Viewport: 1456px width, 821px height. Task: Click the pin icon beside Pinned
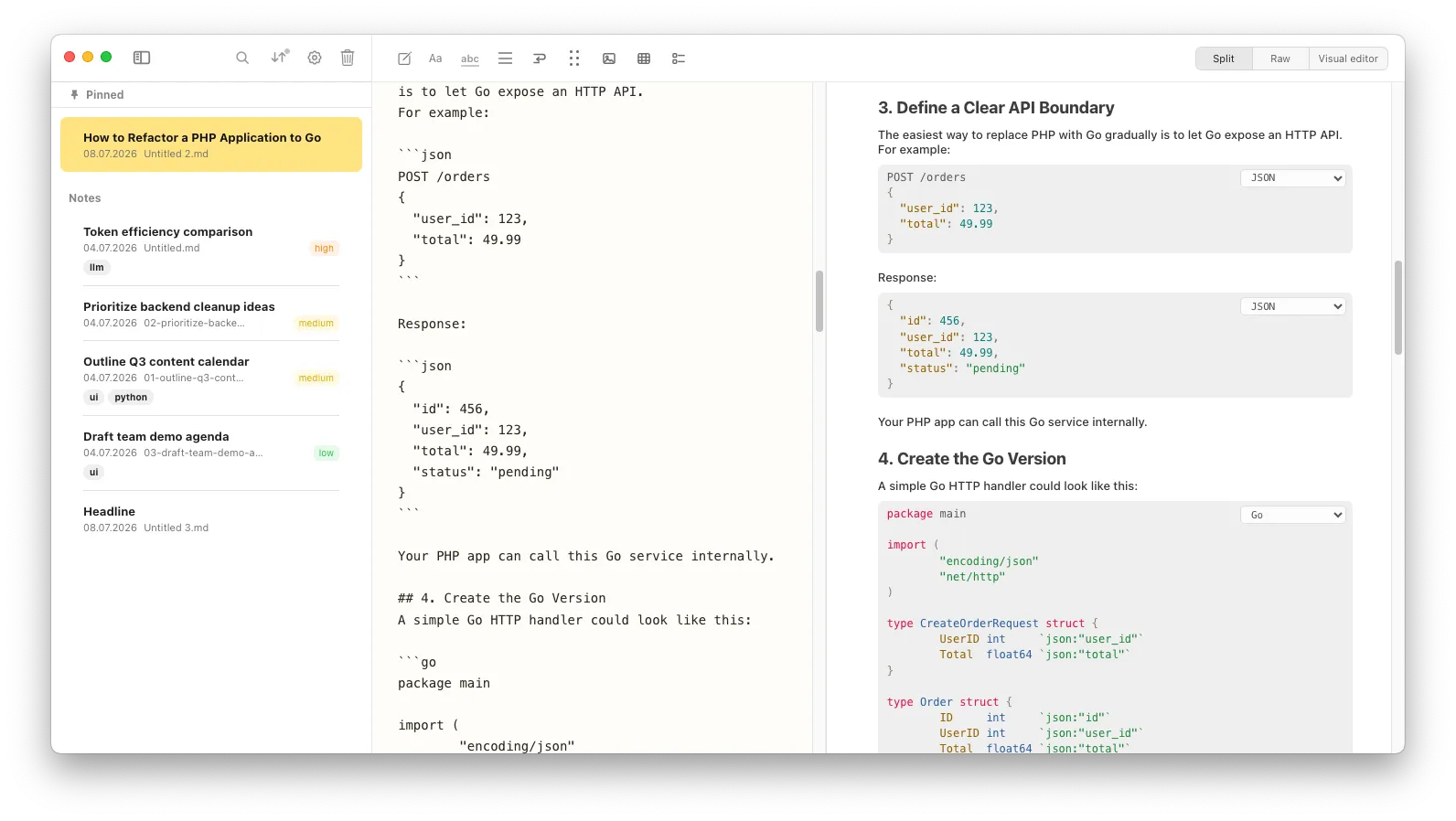pos(75,94)
